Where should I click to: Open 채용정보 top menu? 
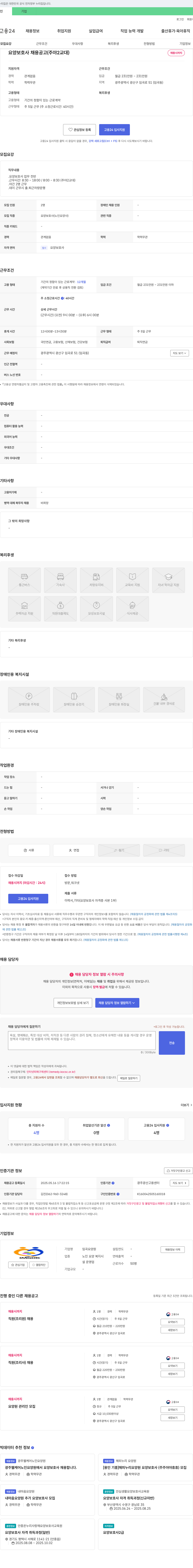pyautogui.click(x=32, y=31)
